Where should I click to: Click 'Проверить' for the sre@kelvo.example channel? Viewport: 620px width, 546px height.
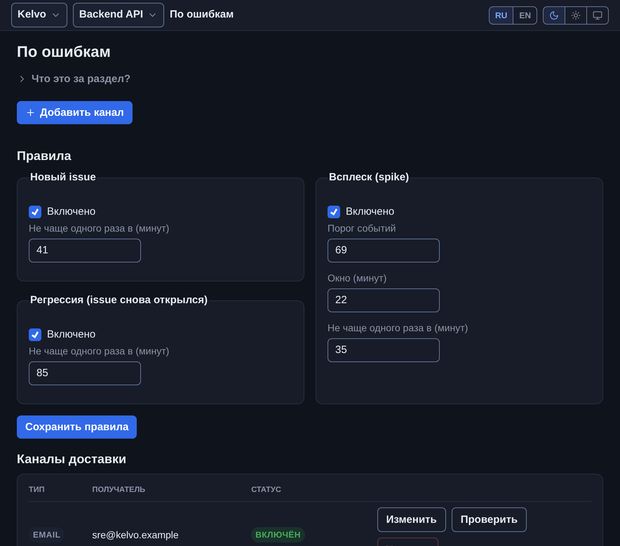[489, 520]
